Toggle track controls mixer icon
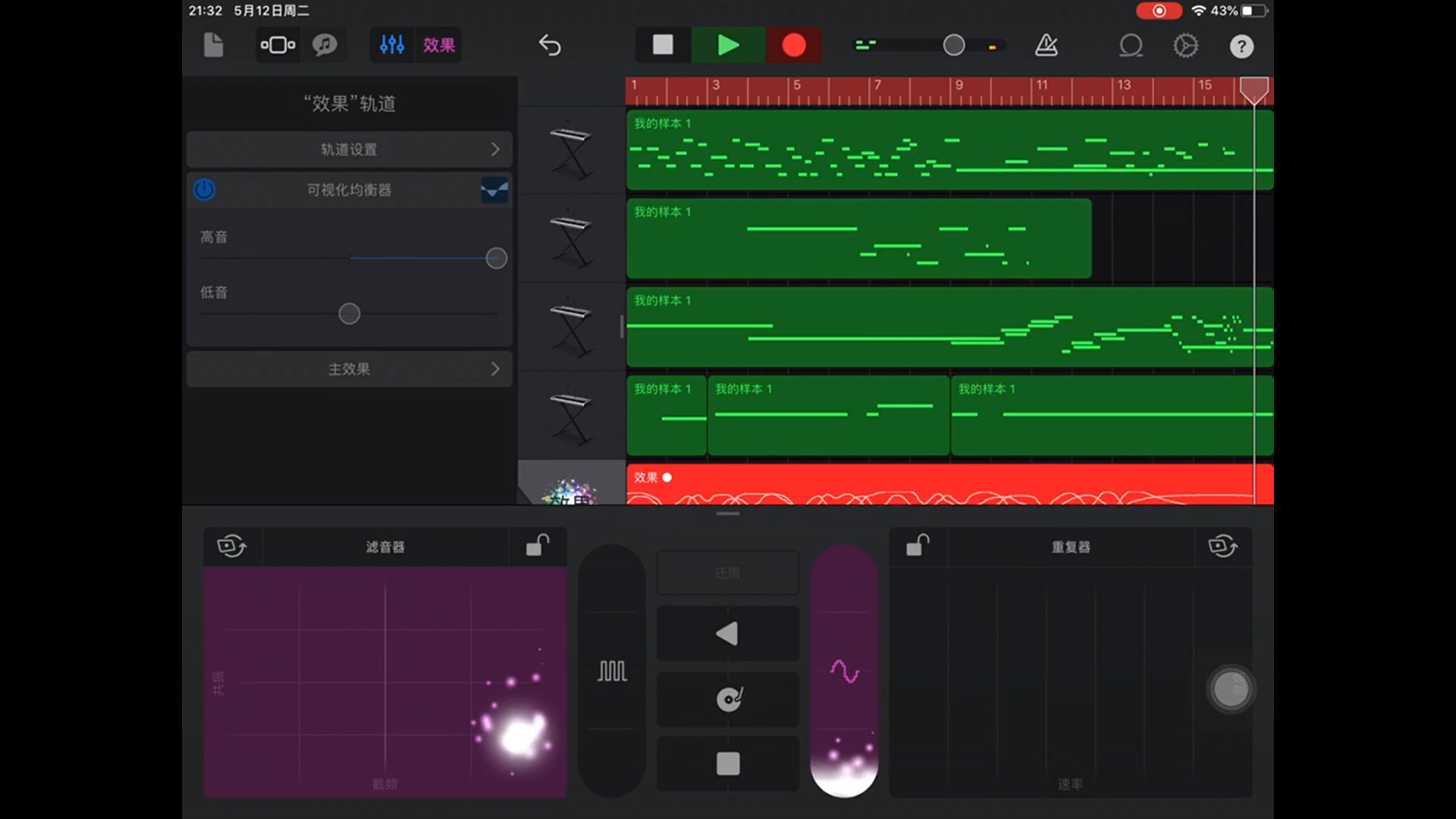Image resolution: width=1456 pixels, height=819 pixels. pyautogui.click(x=392, y=45)
